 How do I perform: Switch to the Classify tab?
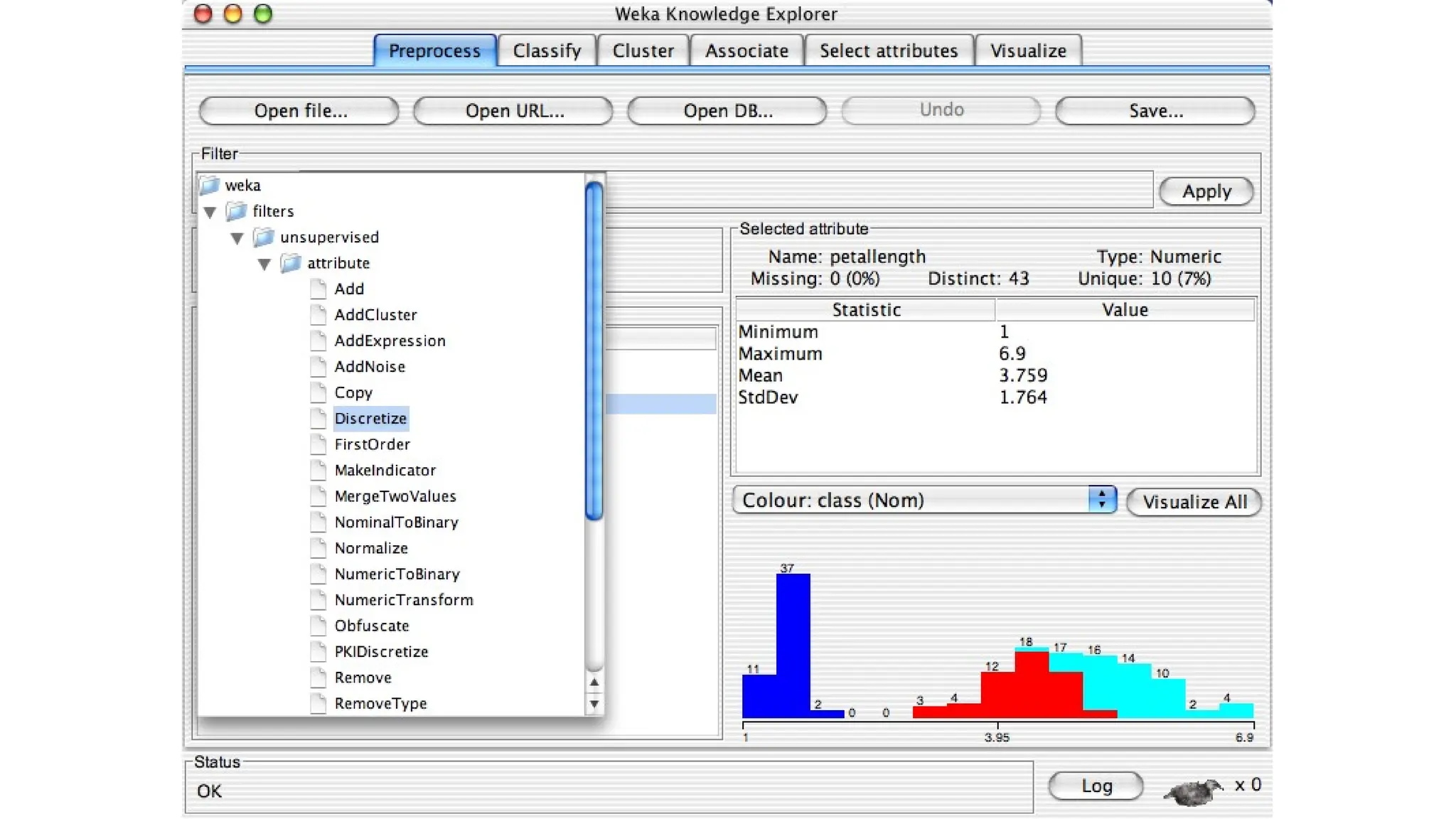click(x=547, y=51)
